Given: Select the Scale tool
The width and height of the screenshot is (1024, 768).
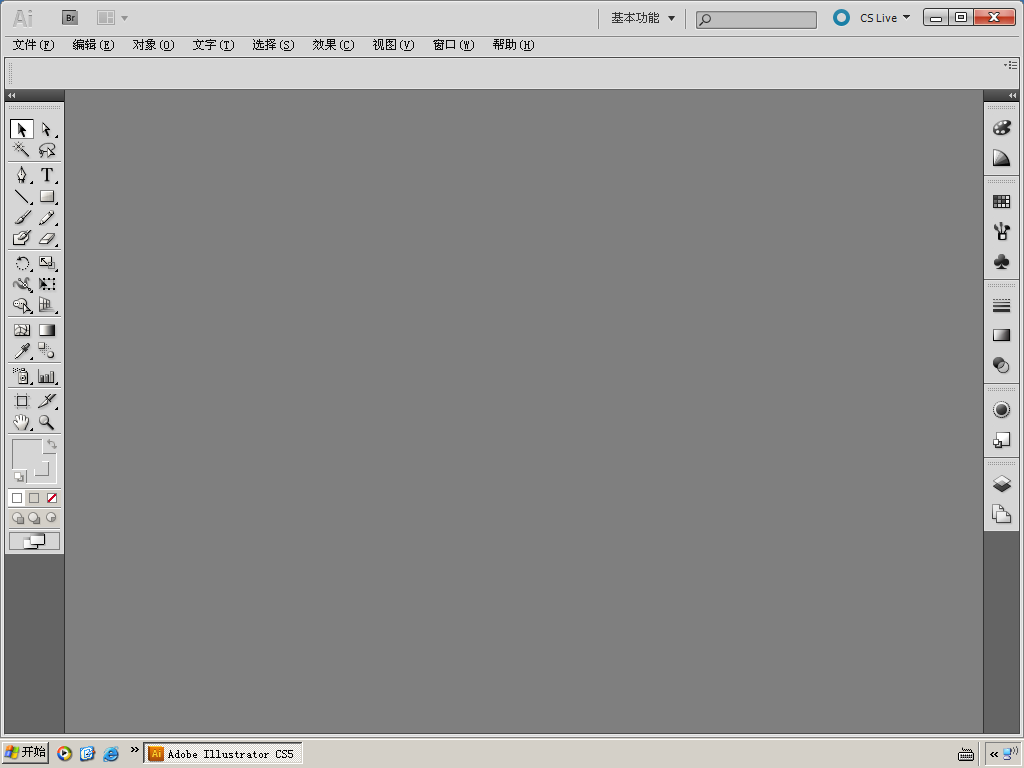Looking at the screenshot, I should coord(46,263).
